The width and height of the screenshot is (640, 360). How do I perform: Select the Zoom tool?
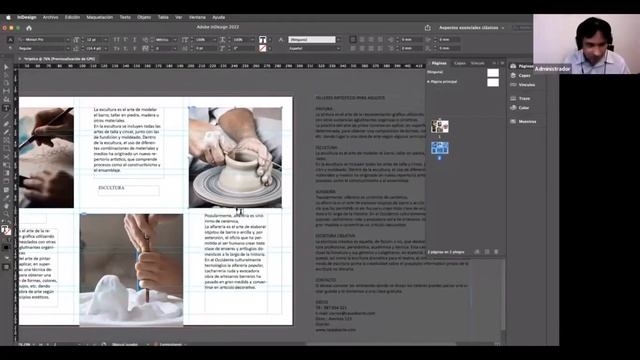6,214
